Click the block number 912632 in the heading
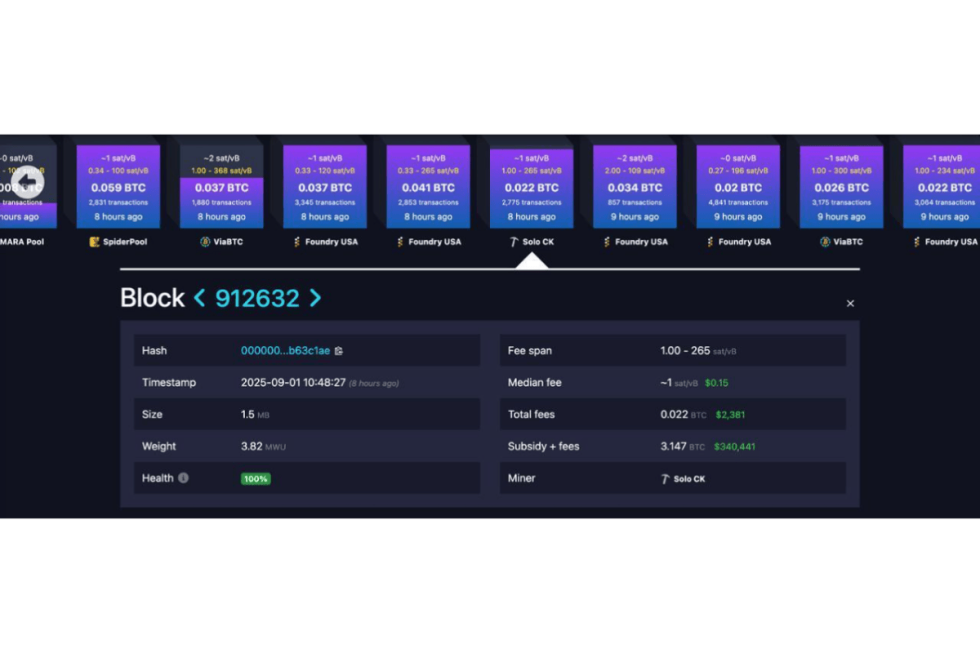Image resolution: width=980 pixels, height=653 pixels. [x=257, y=298]
